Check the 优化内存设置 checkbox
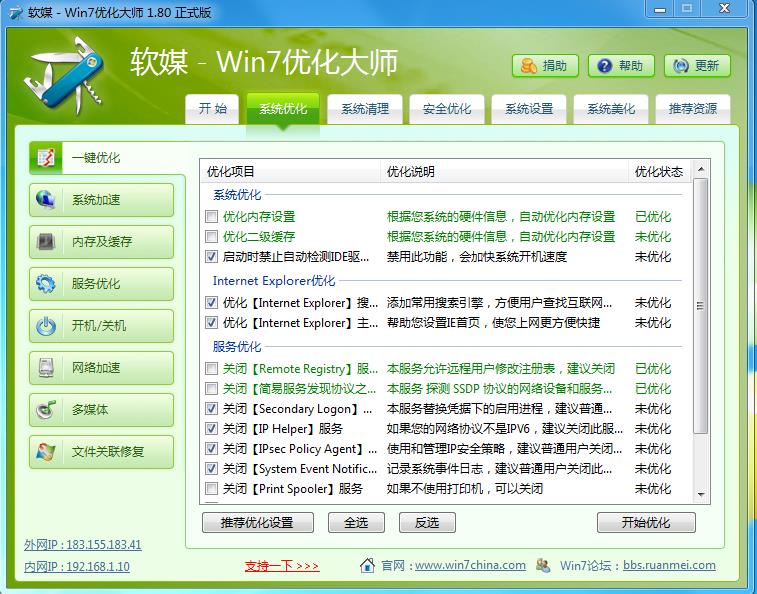The height and width of the screenshot is (594, 757). point(211,216)
